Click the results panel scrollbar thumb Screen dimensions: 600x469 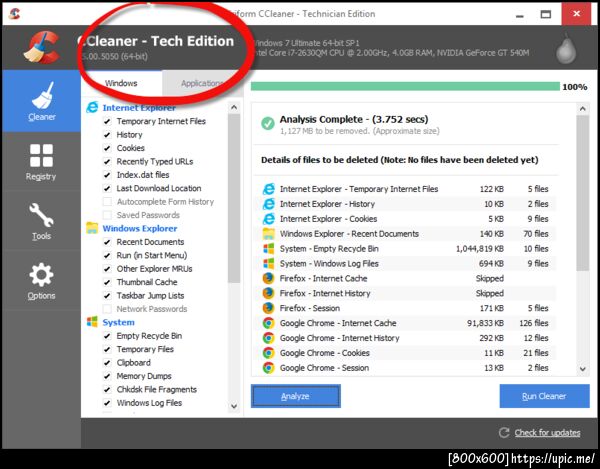pyautogui.click(x=582, y=193)
